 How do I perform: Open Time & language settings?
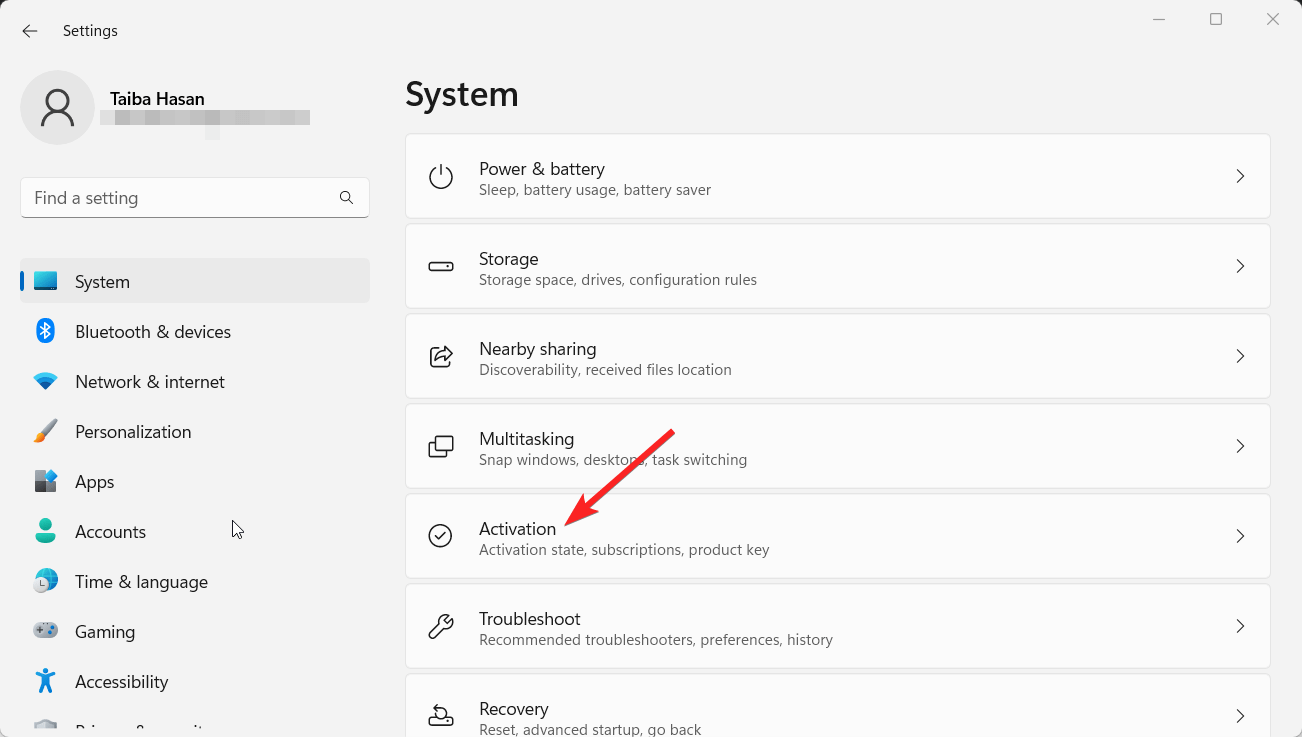[x=141, y=582]
